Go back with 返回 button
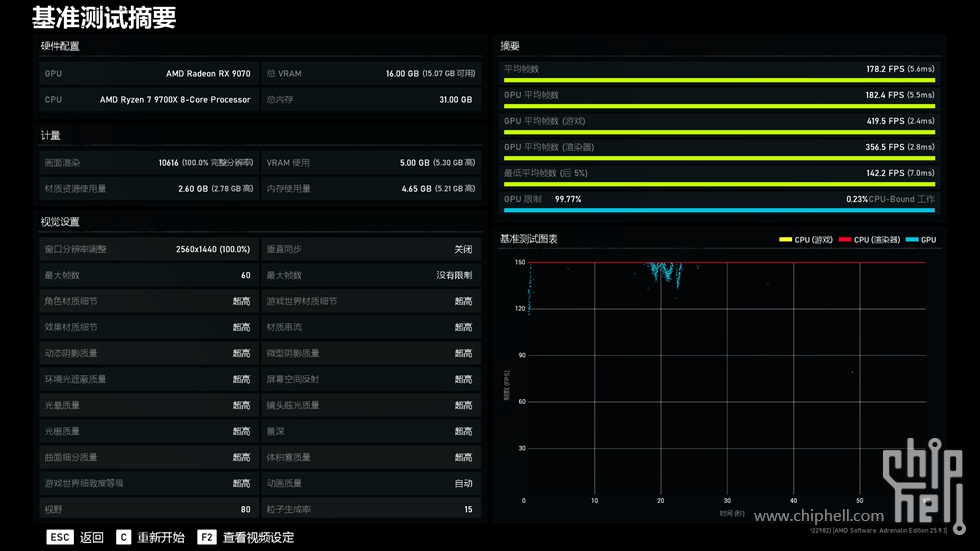 click(92, 537)
